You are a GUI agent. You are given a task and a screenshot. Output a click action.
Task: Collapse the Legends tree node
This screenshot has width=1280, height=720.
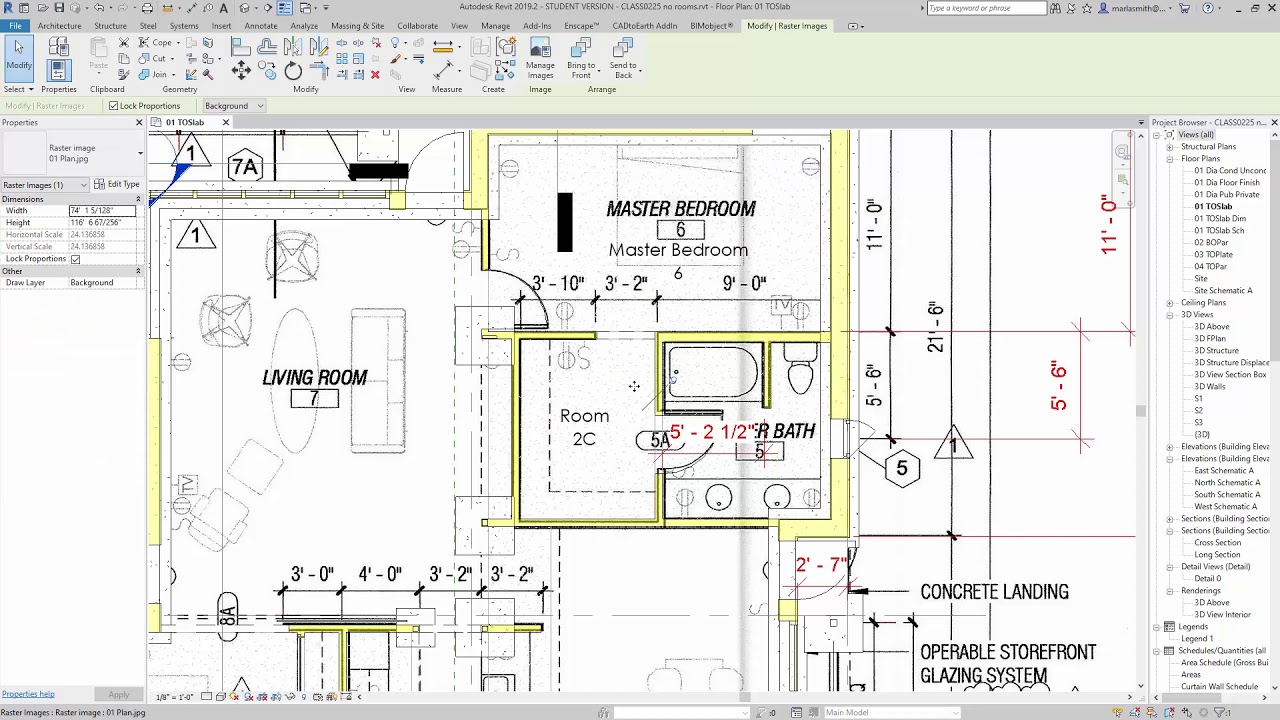click(1156, 627)
